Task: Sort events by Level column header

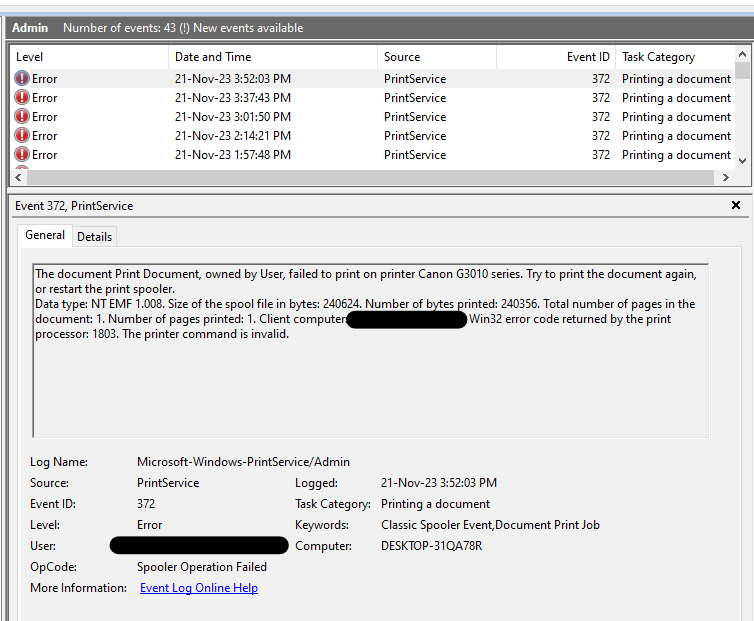Action: coord(88,57)
